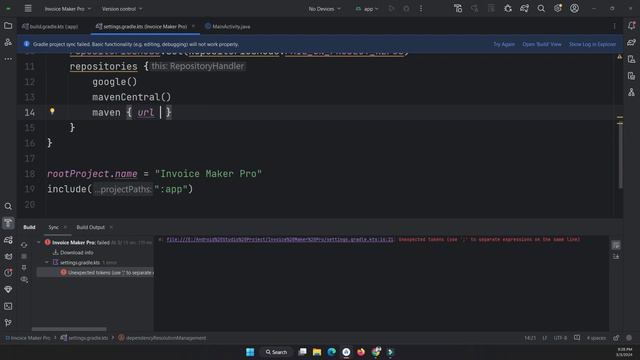Screen dimensions: 640x360
Task: Click Try Again in sync banner
Action: click(x=504, y=44)
